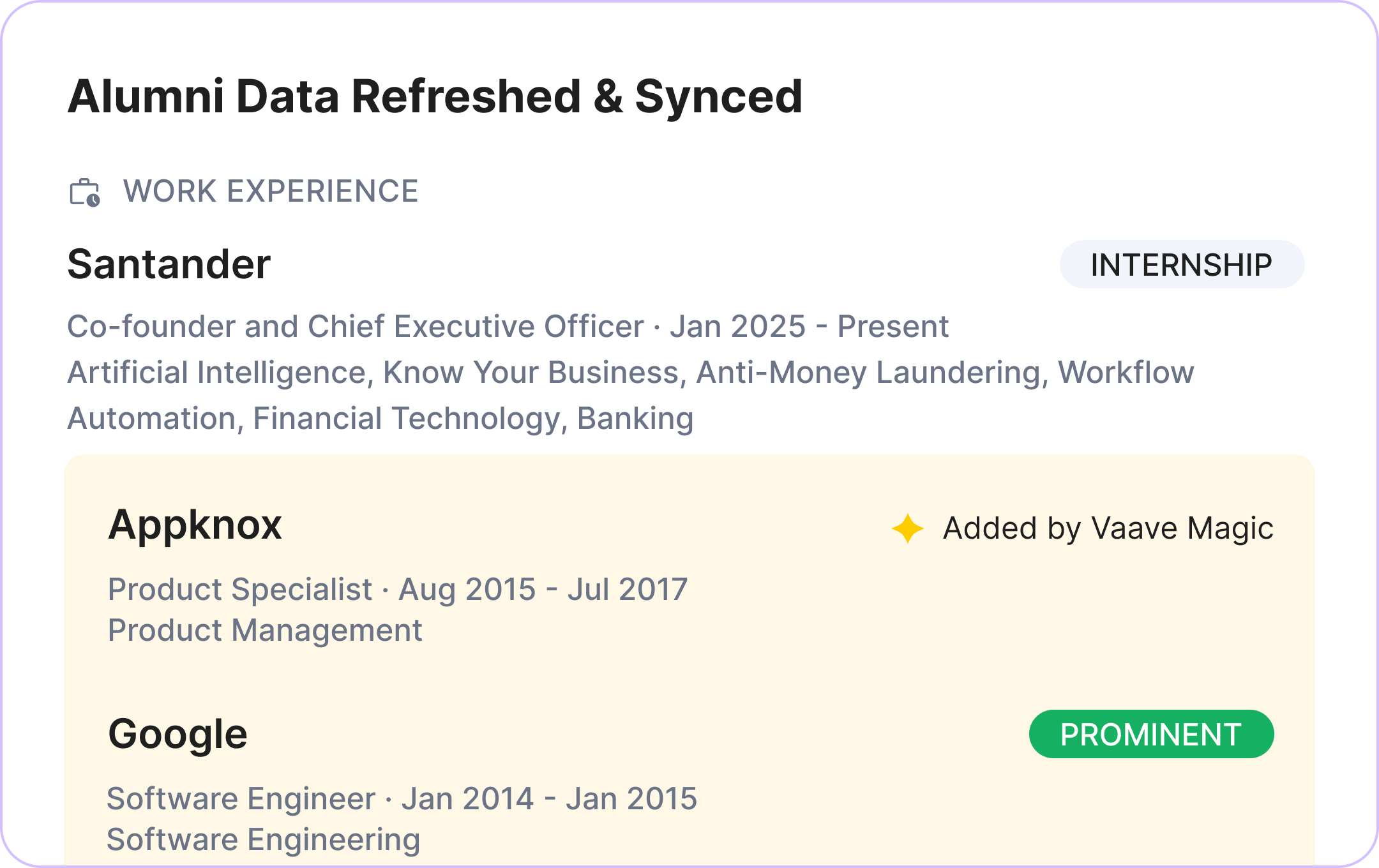Click the INTERNSHIP badge
Viewport: 1379px width, 868px height.
[1182, 265]
